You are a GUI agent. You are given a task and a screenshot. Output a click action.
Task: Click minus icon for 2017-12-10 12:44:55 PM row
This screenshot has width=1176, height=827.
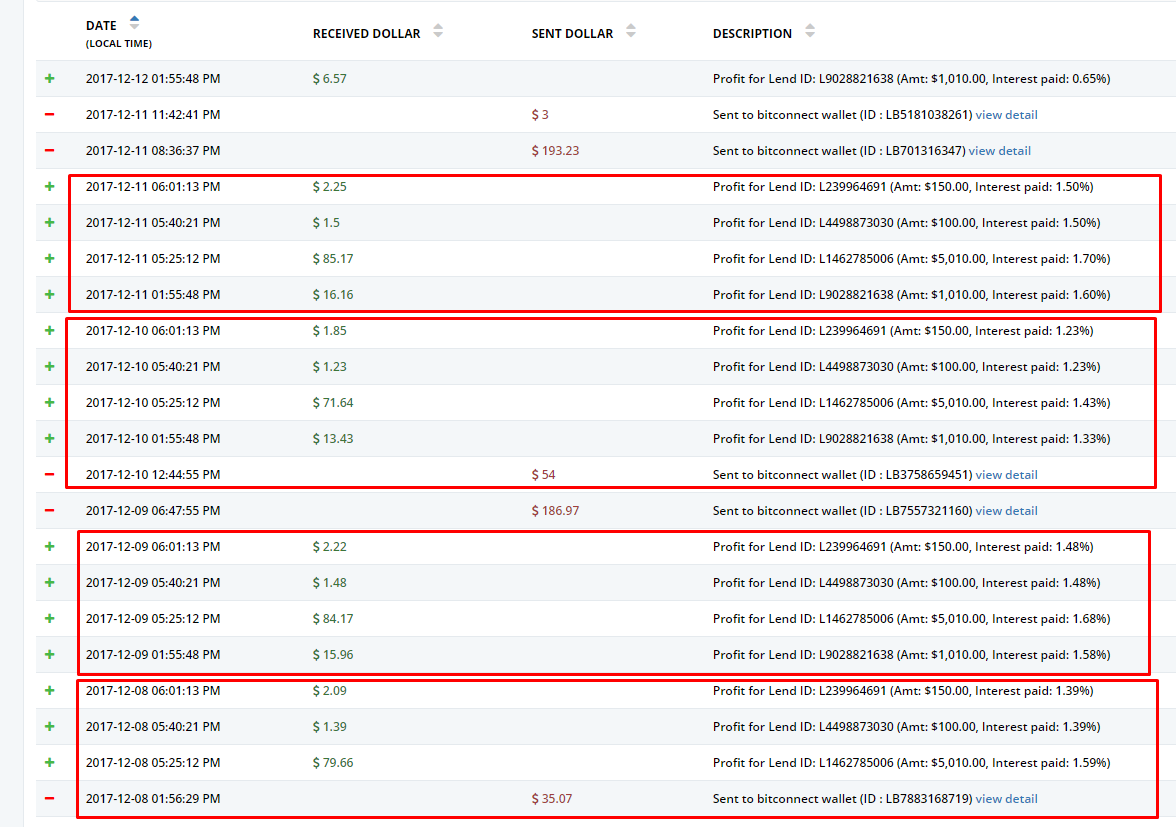pyautogui.click(x=50, y=475)
